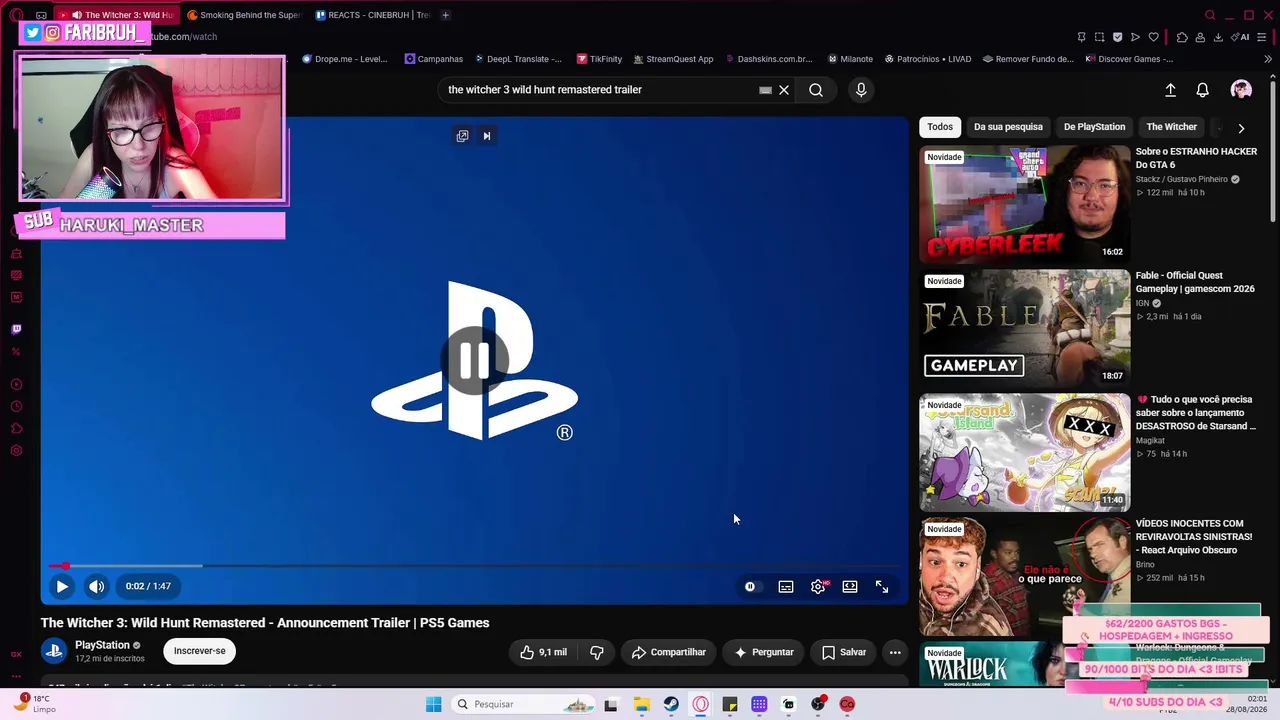Expand the bookmarks bar overflow chevron
This screenshot has width=1280, height=720.
pos(1269,59)
